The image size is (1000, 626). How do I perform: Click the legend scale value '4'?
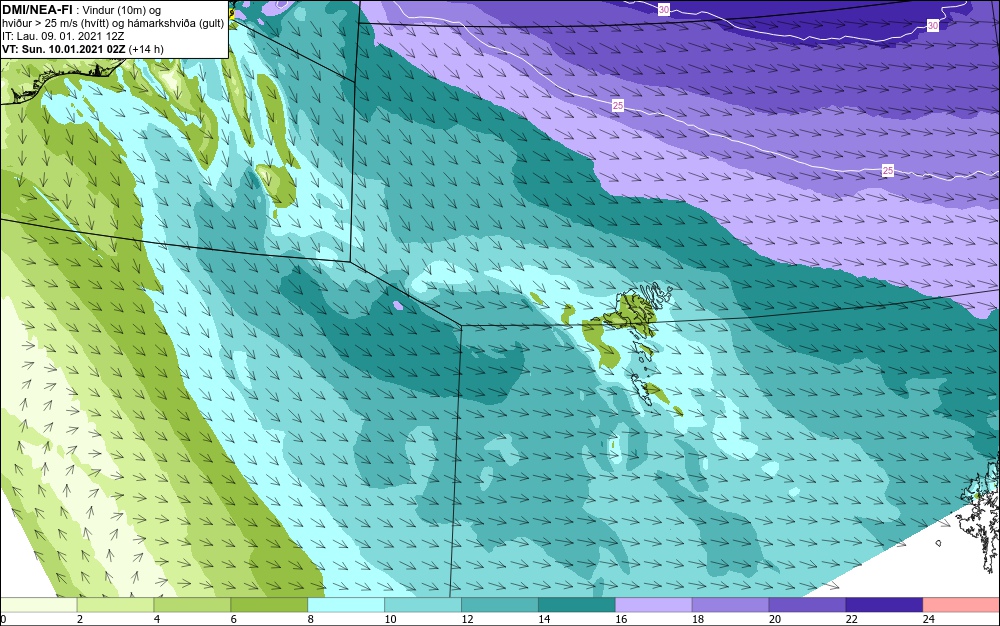(x=157, y=619)
